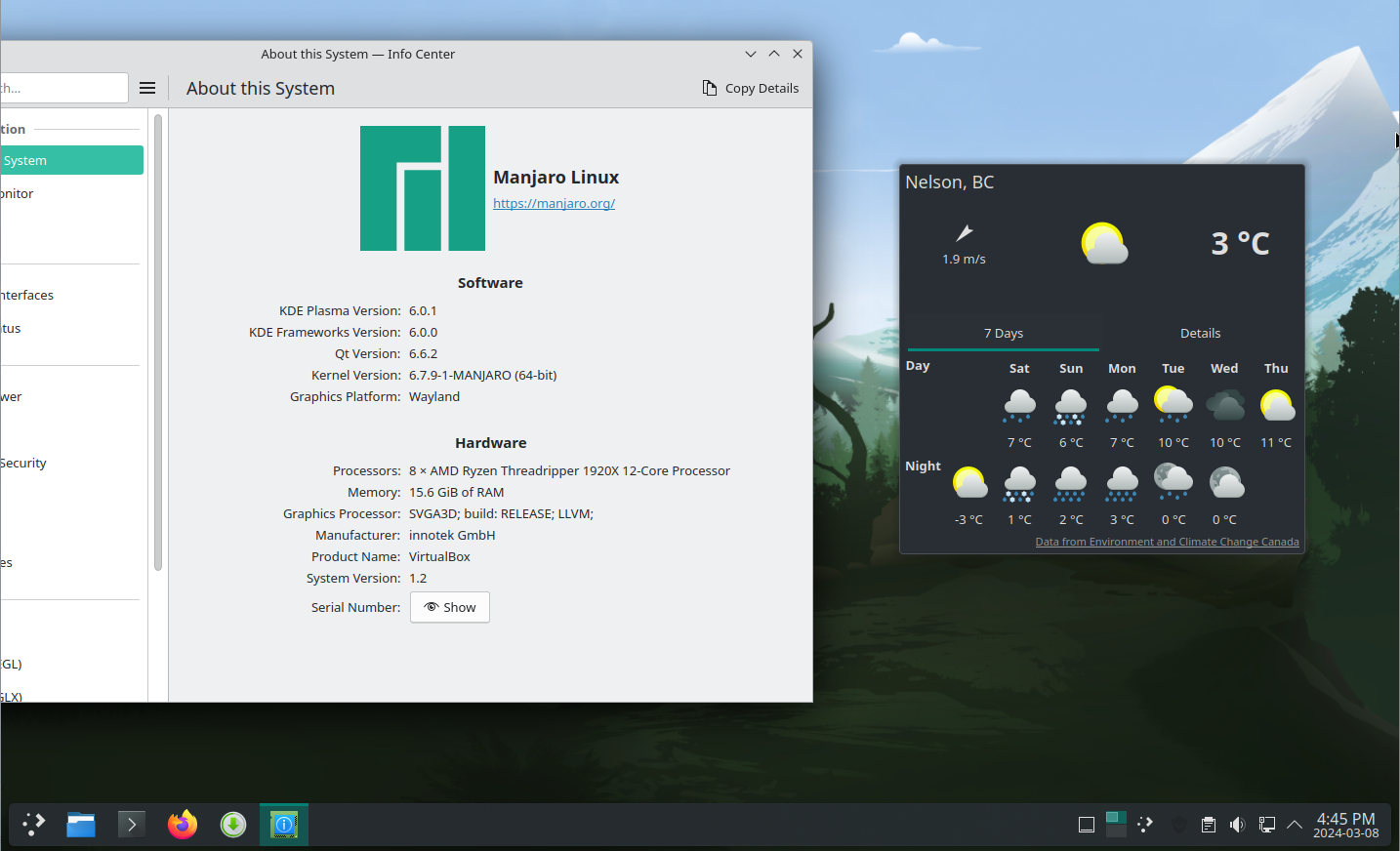1400x851 pixels.
Task: Click Tuesday daytime weather icon
Action: (1174, 404)
